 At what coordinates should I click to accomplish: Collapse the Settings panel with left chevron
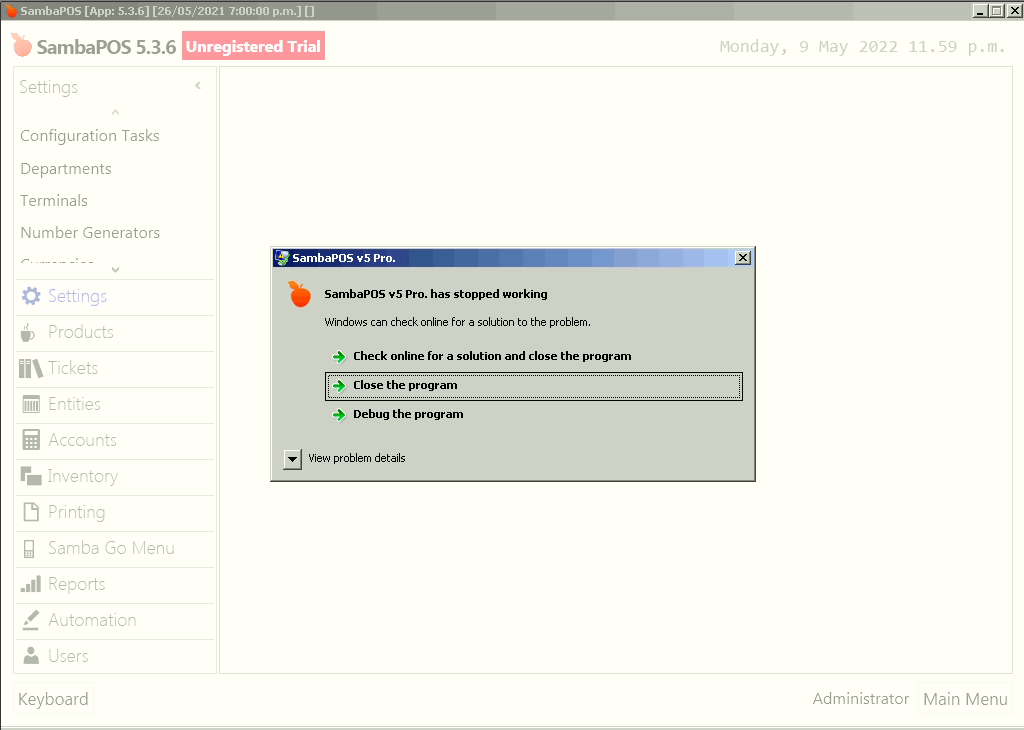pyautogui.click(x=198, y=86)
